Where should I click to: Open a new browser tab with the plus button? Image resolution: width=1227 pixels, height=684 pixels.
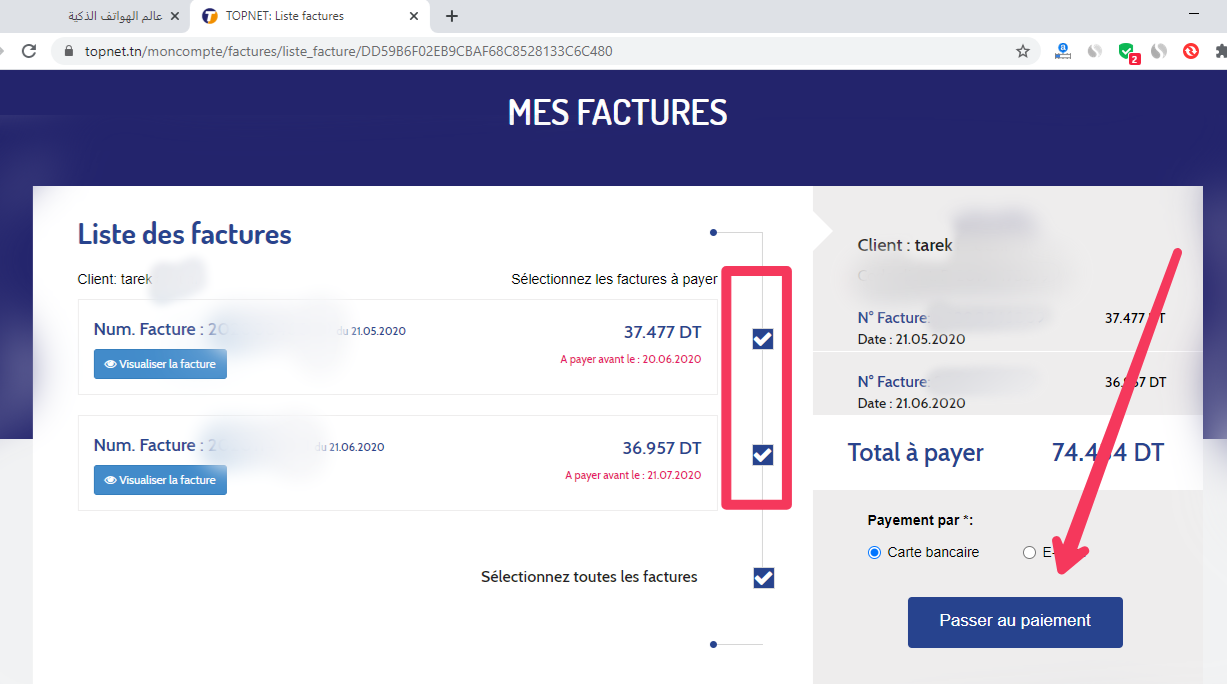coord(453,15)
